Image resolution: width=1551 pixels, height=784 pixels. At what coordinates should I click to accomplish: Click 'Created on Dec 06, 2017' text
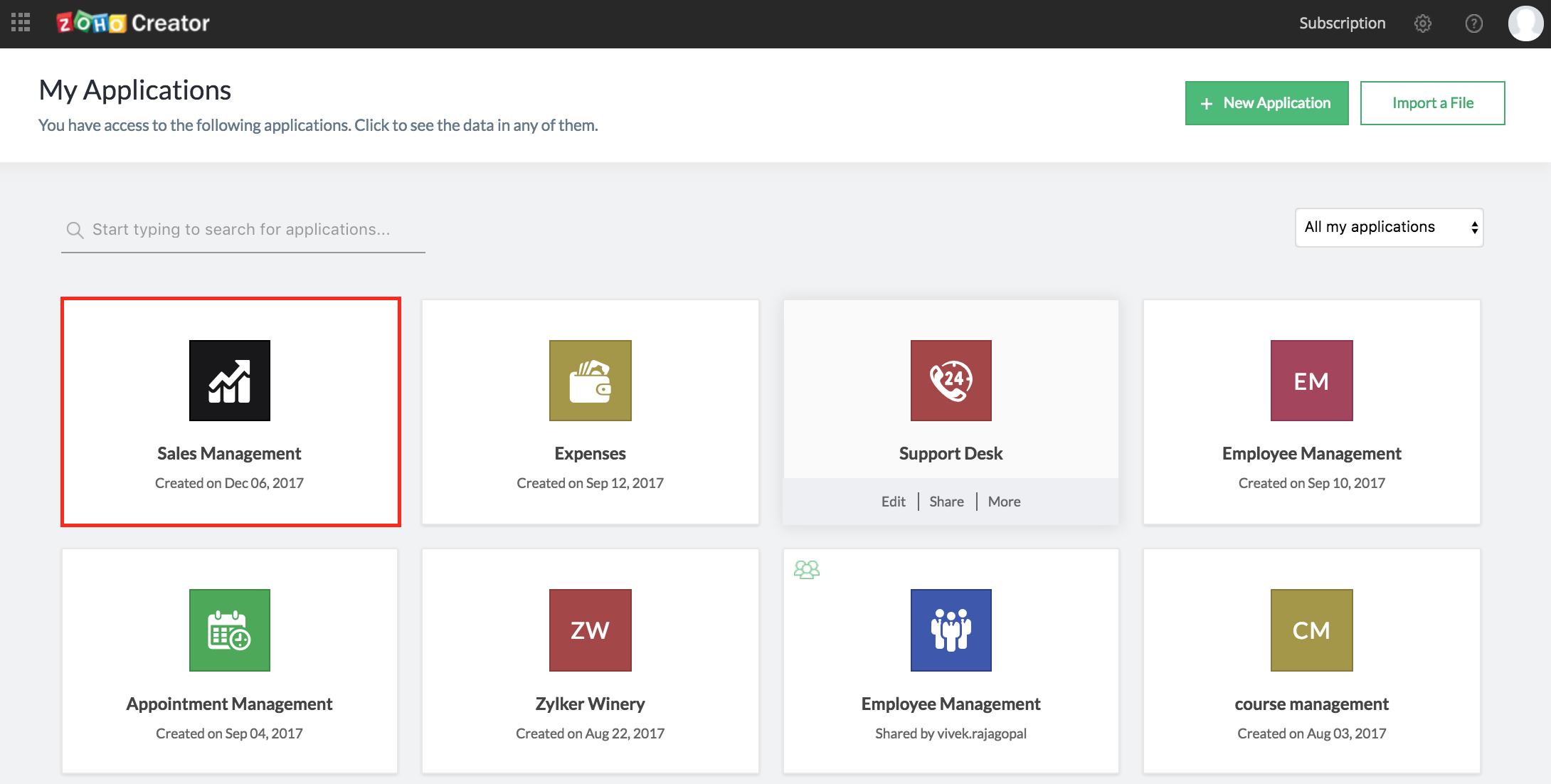[230, 483]
